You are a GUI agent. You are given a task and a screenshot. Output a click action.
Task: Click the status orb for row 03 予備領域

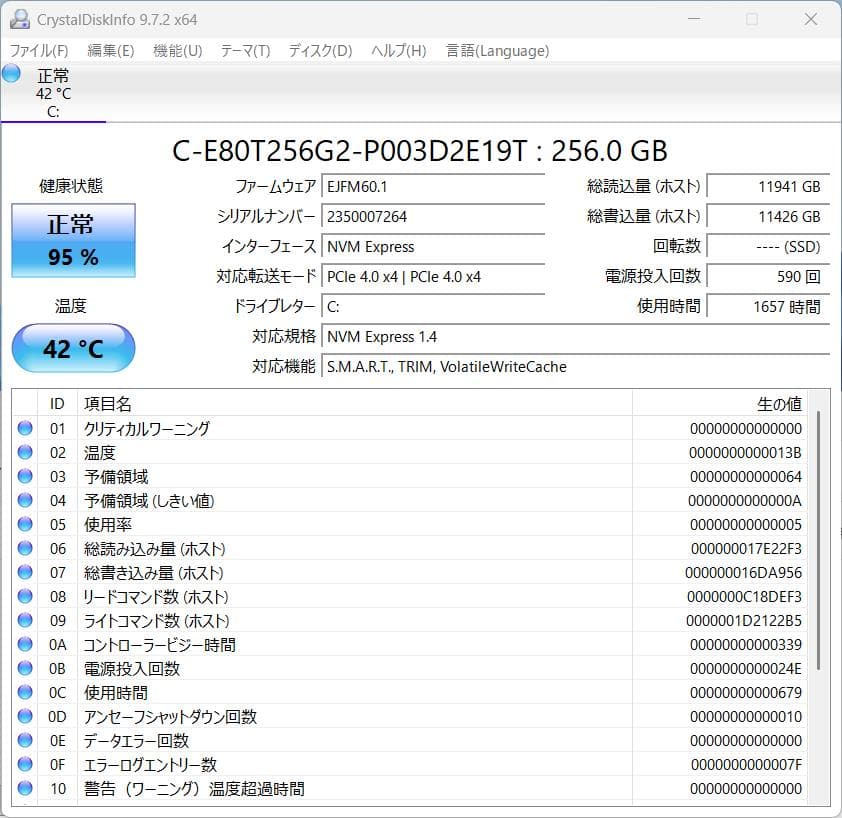tap(25, 476)
